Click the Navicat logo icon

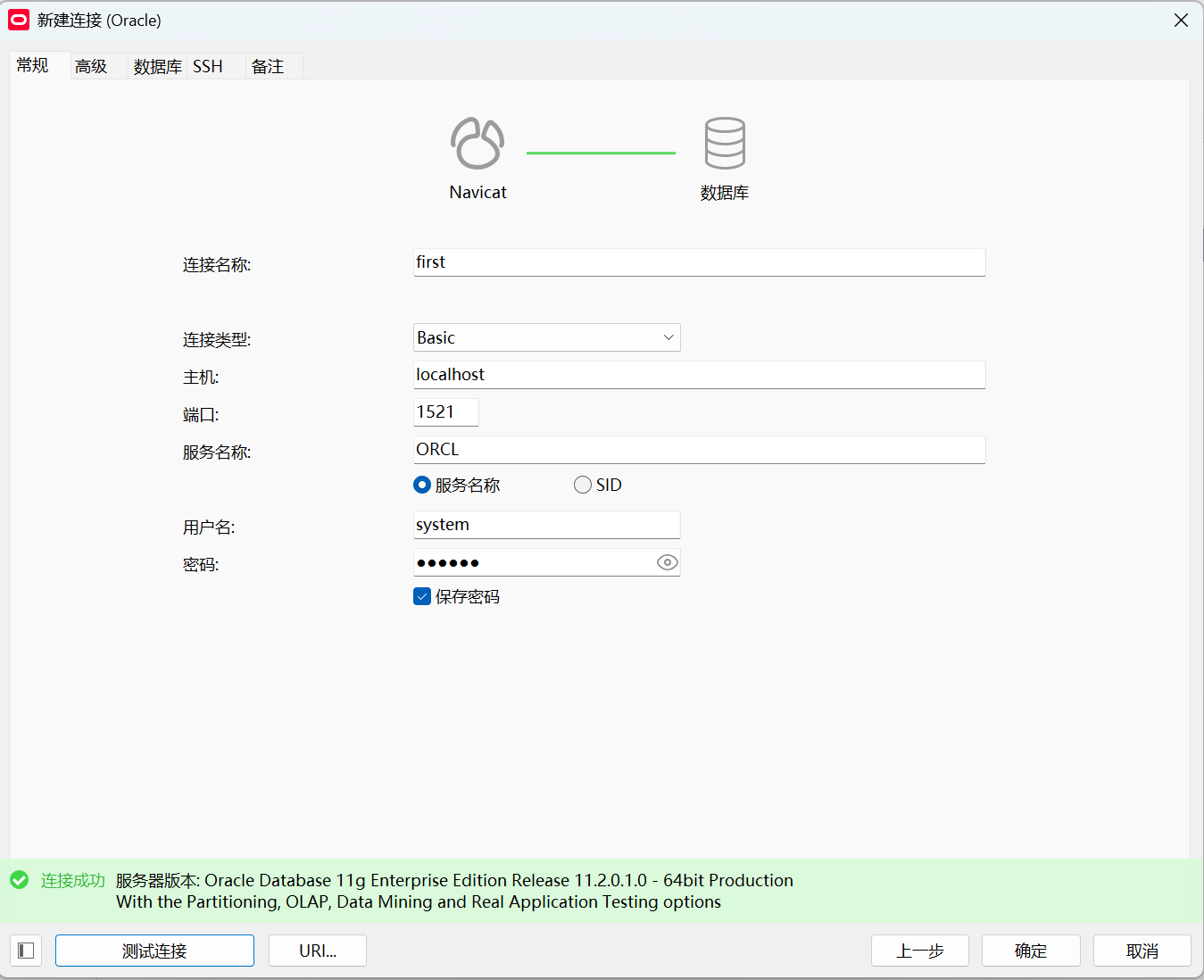477,143
